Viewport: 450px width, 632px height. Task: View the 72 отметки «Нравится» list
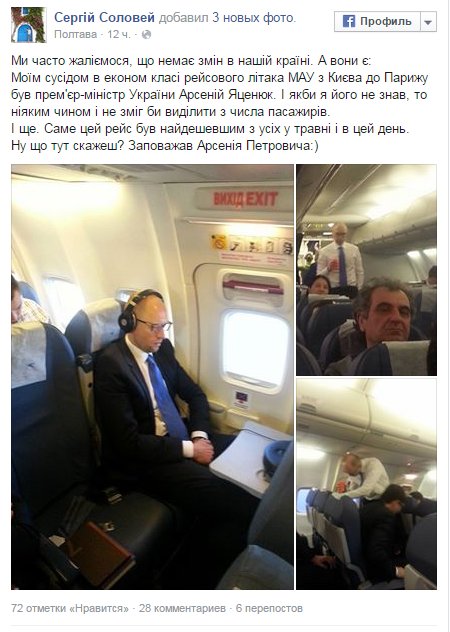coord(70,608)
